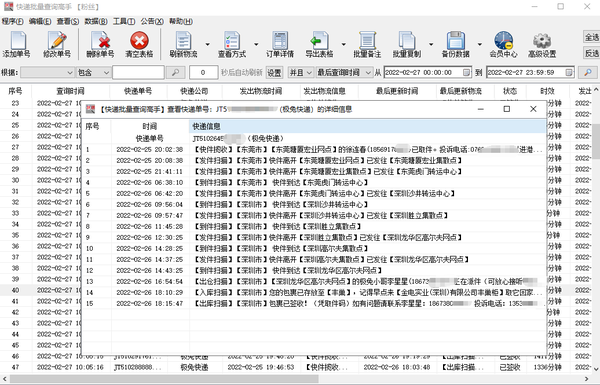Click the 状态 column header
Viewport: 600px width, 385px height.
point(510,91)
